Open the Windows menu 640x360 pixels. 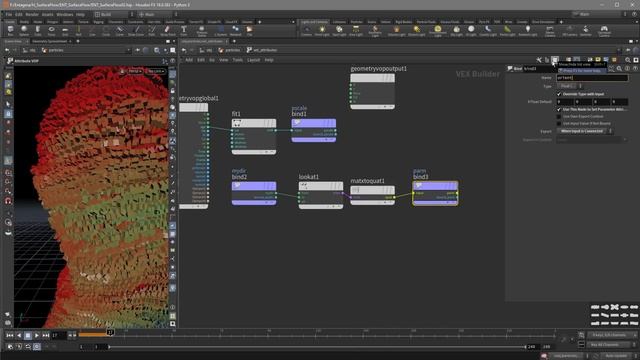[64, 14]
